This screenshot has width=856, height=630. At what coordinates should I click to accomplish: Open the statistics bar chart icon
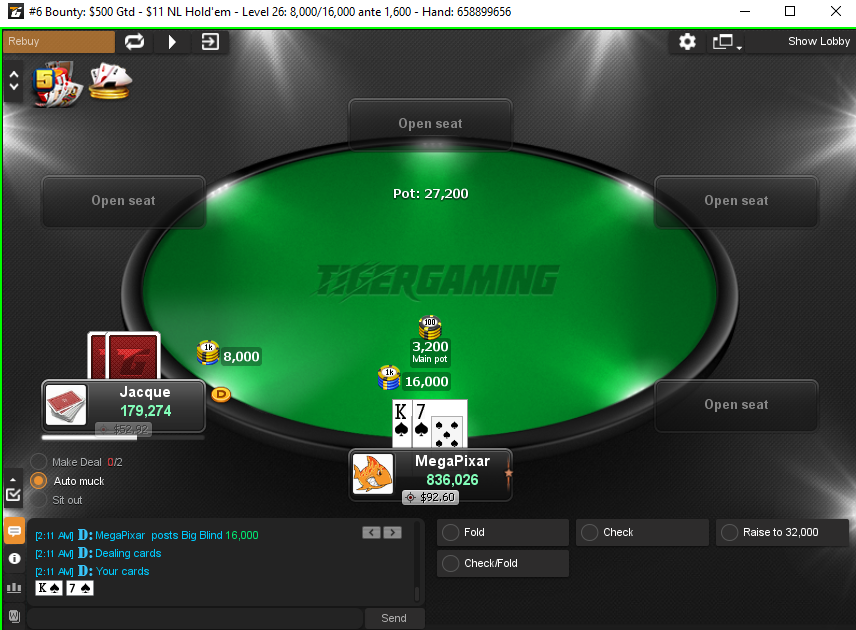(x=14, y=587)
